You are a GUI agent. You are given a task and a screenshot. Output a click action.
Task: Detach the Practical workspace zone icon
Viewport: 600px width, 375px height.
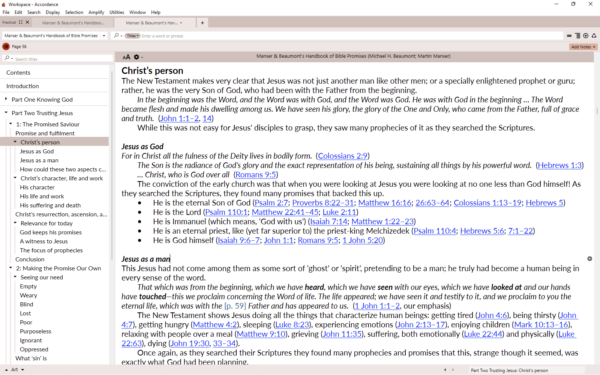21,22
